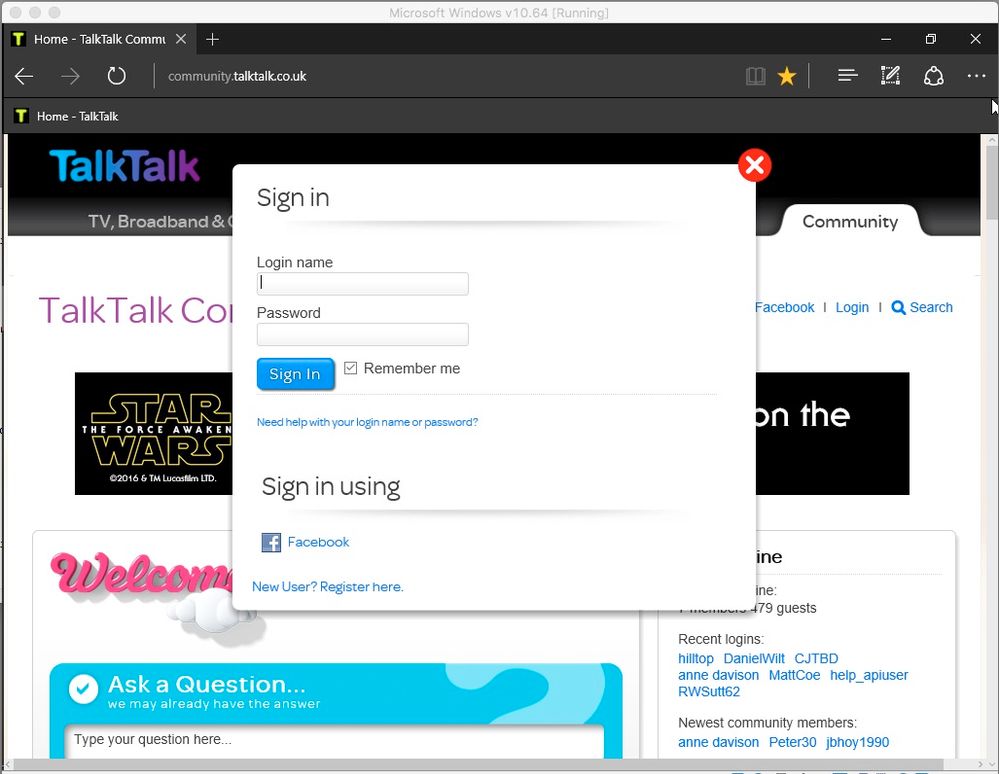Open Peter30 user profile link
The width and height of the screenshot is (999, 774).
[793, 742]
